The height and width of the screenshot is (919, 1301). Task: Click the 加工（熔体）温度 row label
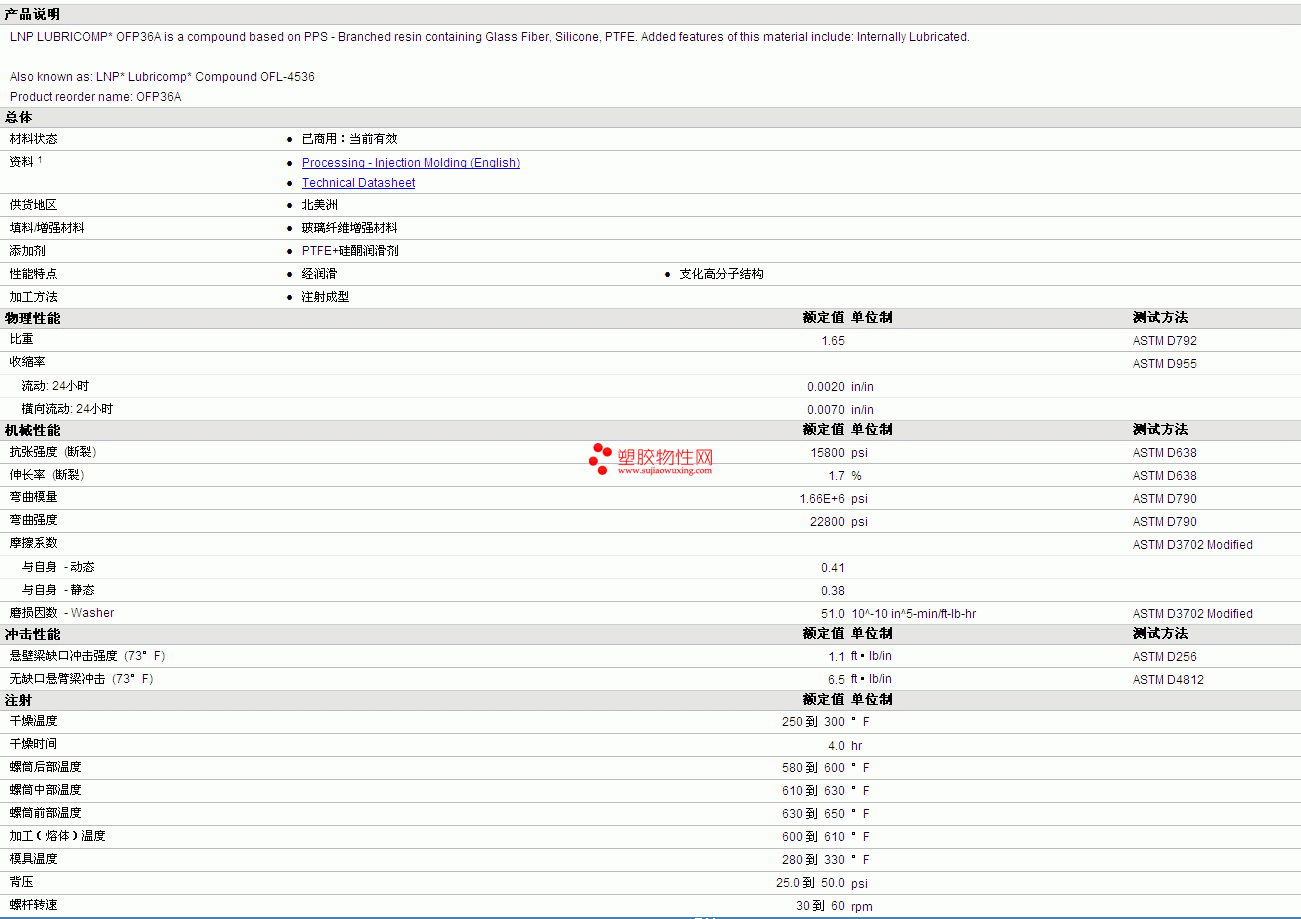tap(58, 836)
